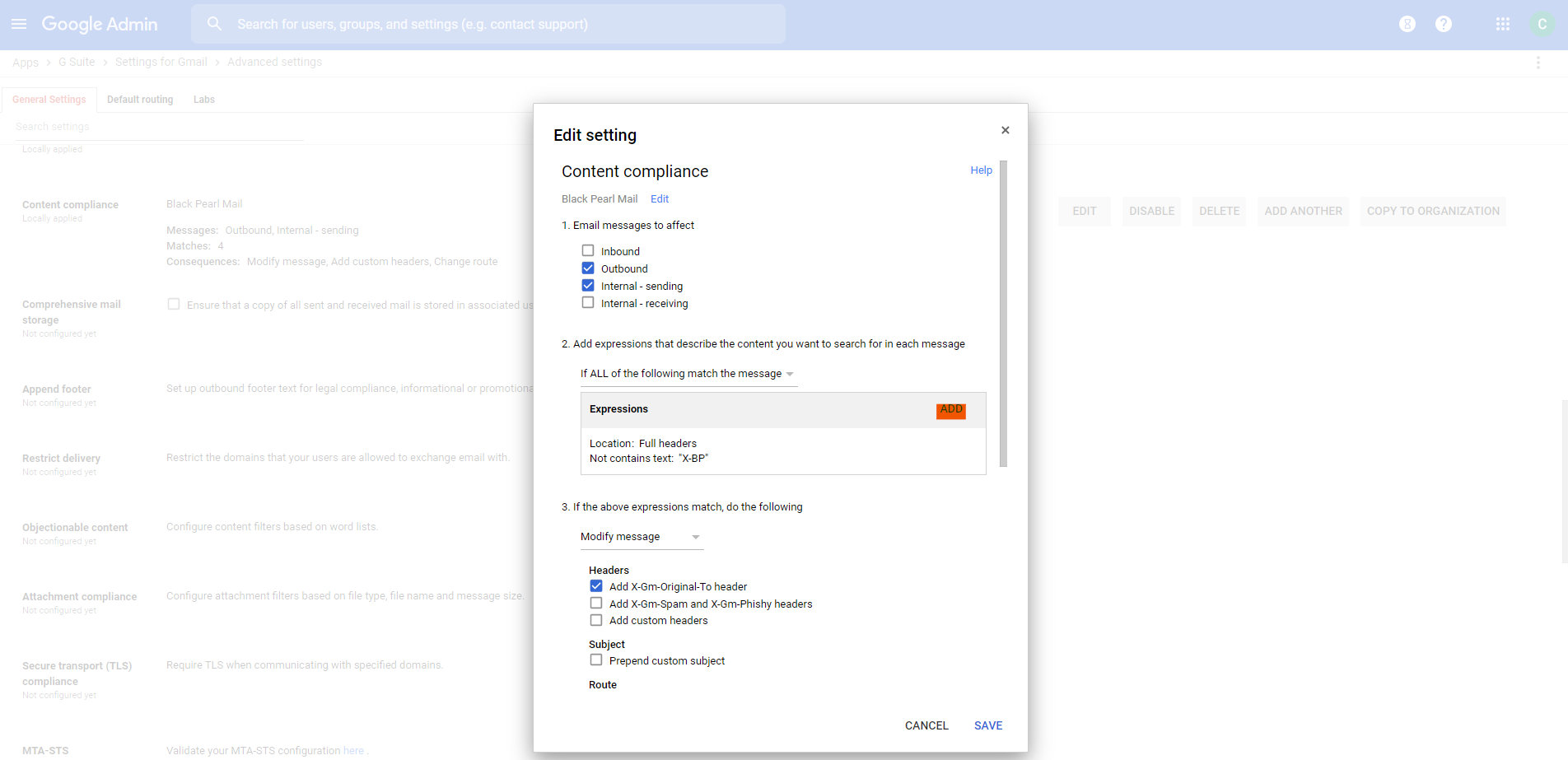The height and width of the screenshot is (760, 1568).
Task: Open the help question mark icon
Action: point(1444,24)
